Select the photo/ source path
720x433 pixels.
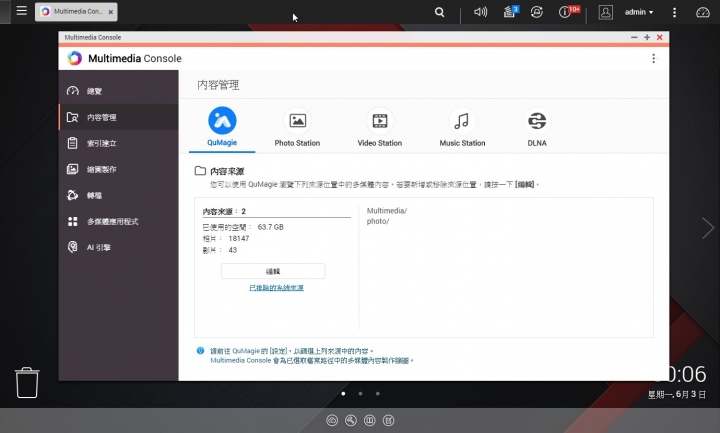[x=378, y=221]
